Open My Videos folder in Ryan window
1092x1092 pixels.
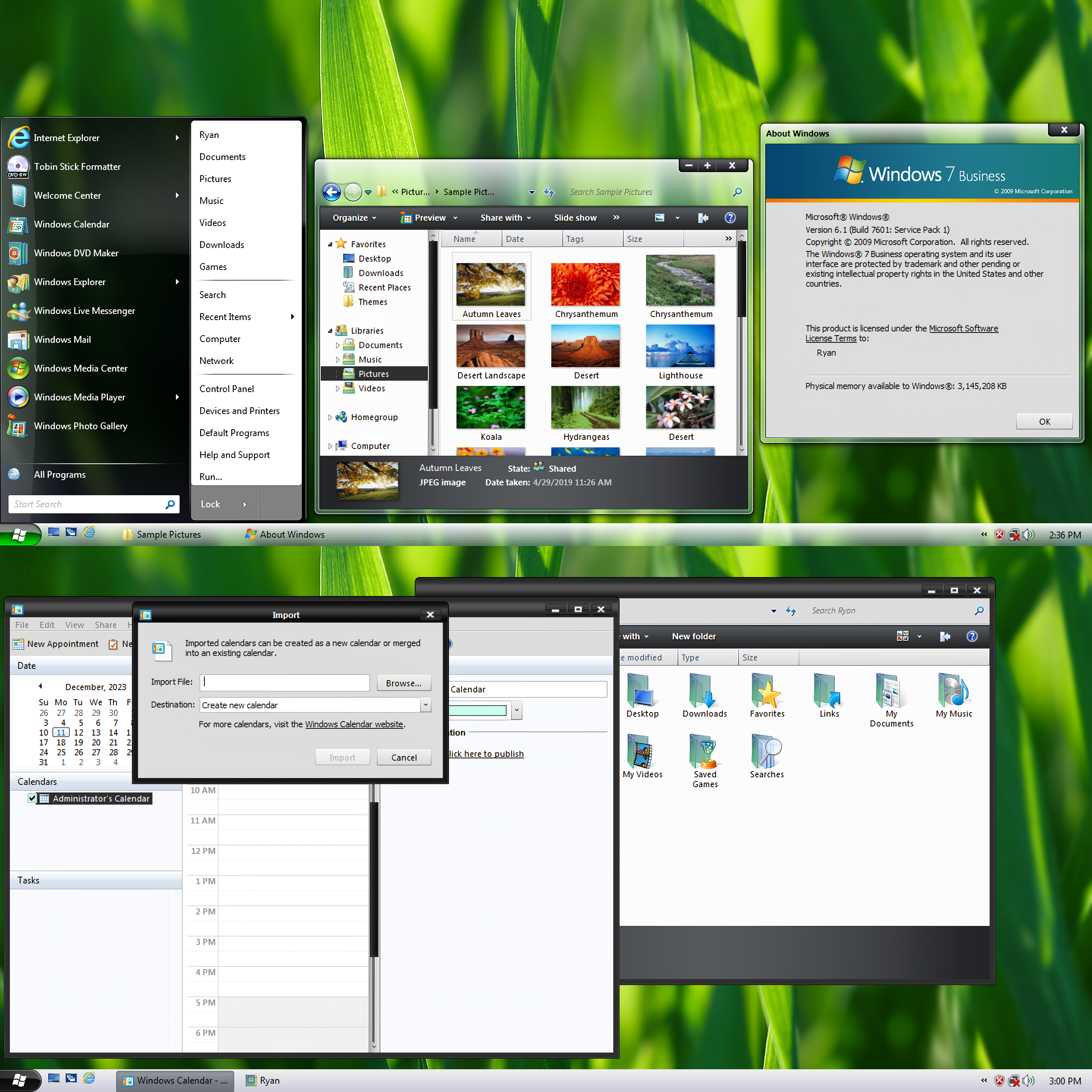tap(643, 756)
